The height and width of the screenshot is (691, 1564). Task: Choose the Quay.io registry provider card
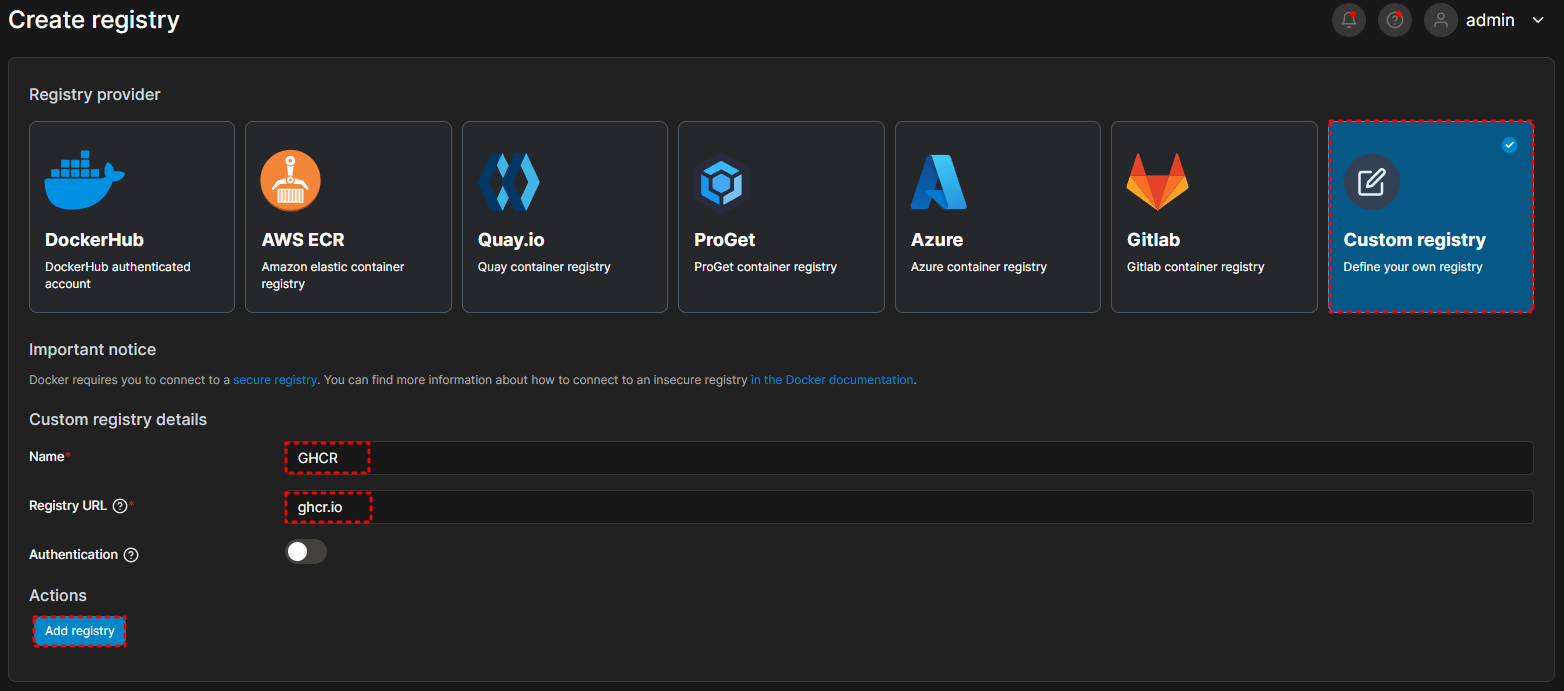(565, 217)
